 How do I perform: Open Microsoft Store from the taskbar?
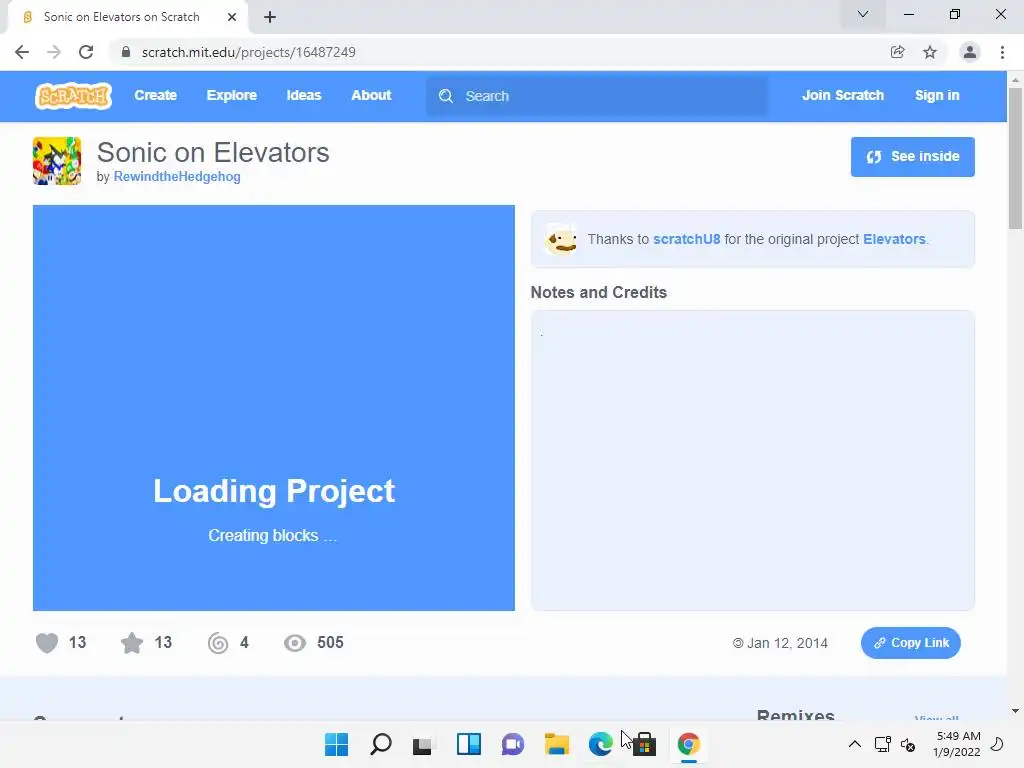(645, 744)
